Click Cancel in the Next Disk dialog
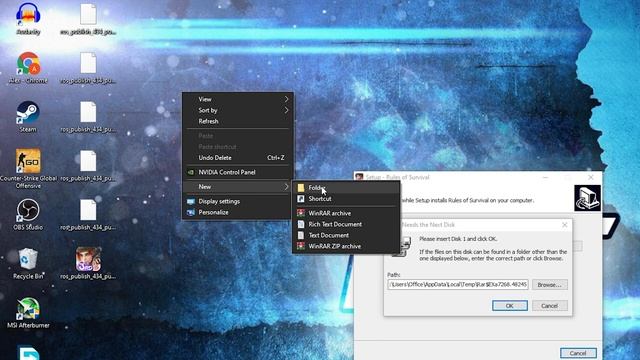The image size is (640, 360). coord(549,306)
